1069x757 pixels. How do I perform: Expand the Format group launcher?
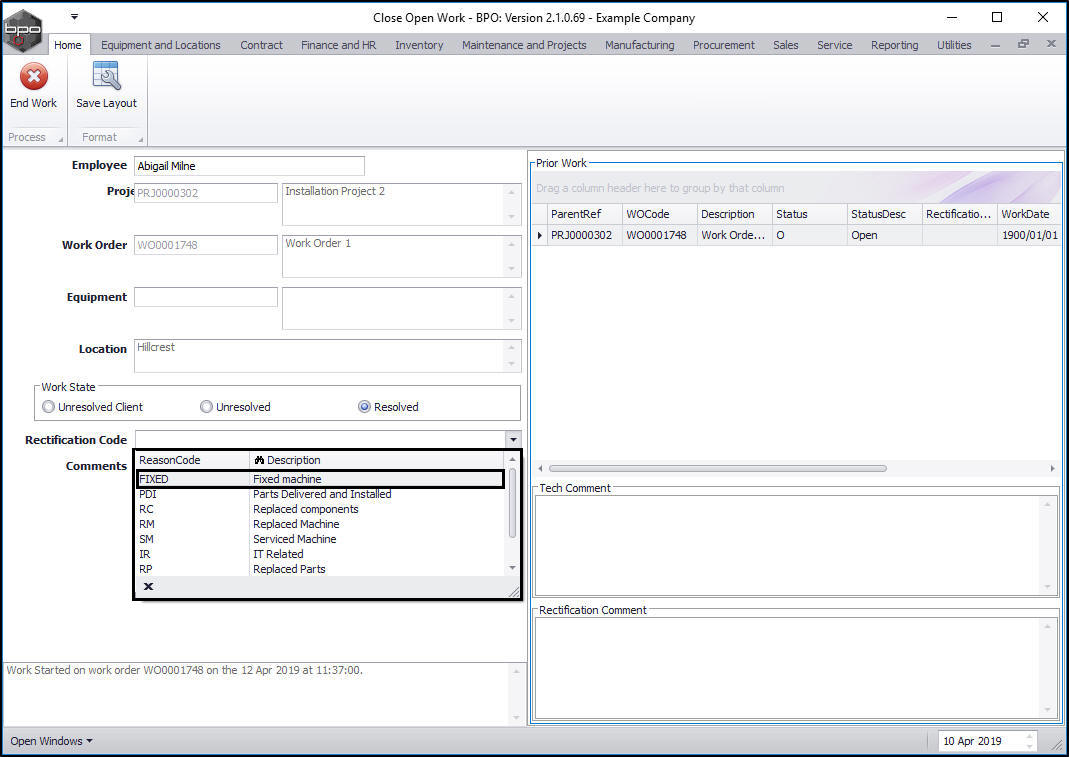(x=141, y=139)
